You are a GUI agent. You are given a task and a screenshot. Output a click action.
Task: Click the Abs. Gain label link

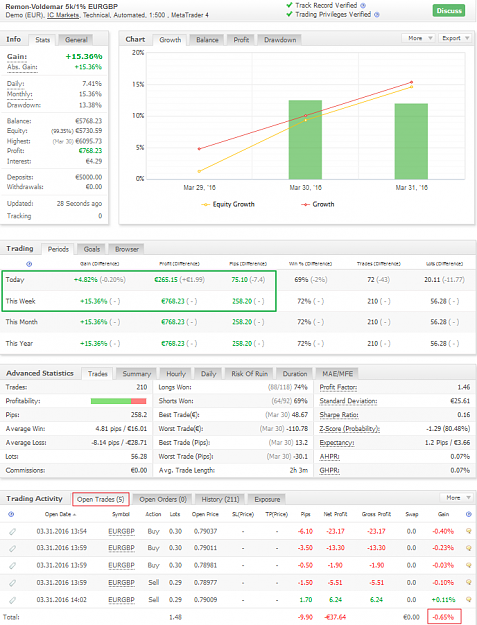(22, 67)
